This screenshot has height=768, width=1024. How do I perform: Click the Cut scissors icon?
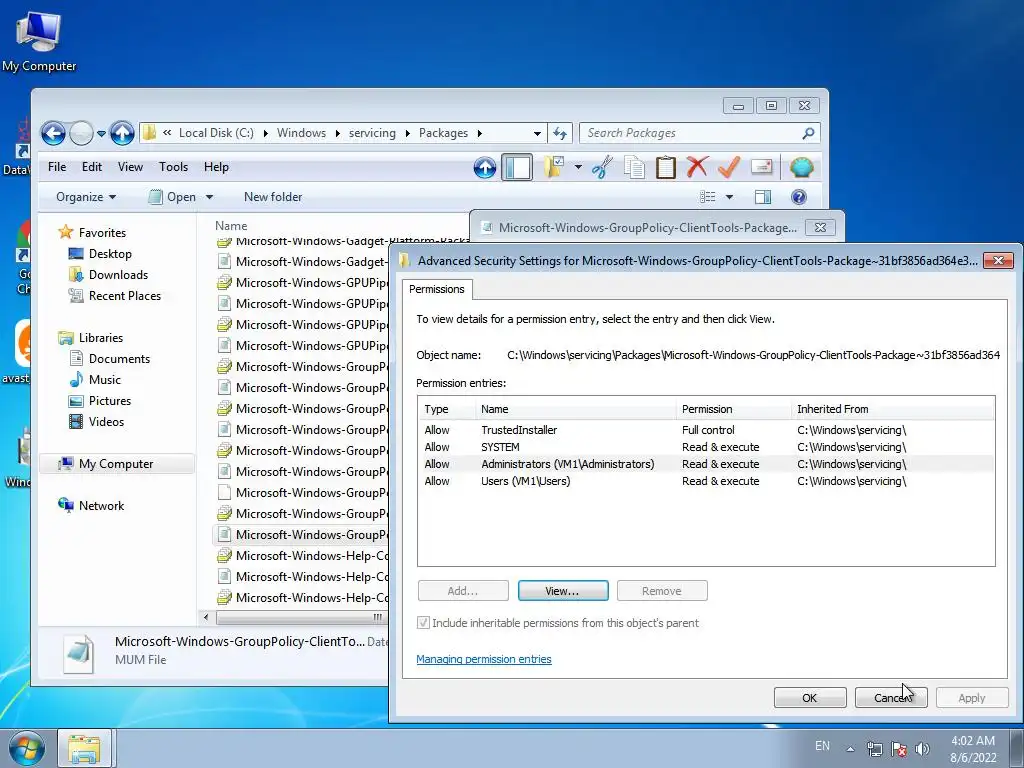point(602,168)
